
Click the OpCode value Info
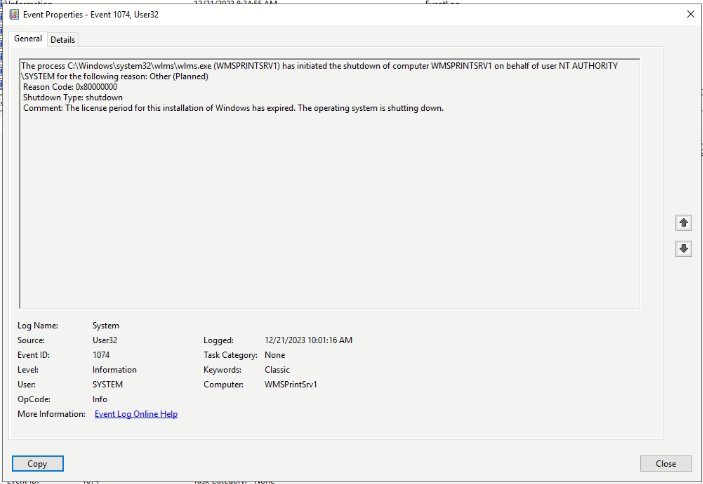(100, 399)
